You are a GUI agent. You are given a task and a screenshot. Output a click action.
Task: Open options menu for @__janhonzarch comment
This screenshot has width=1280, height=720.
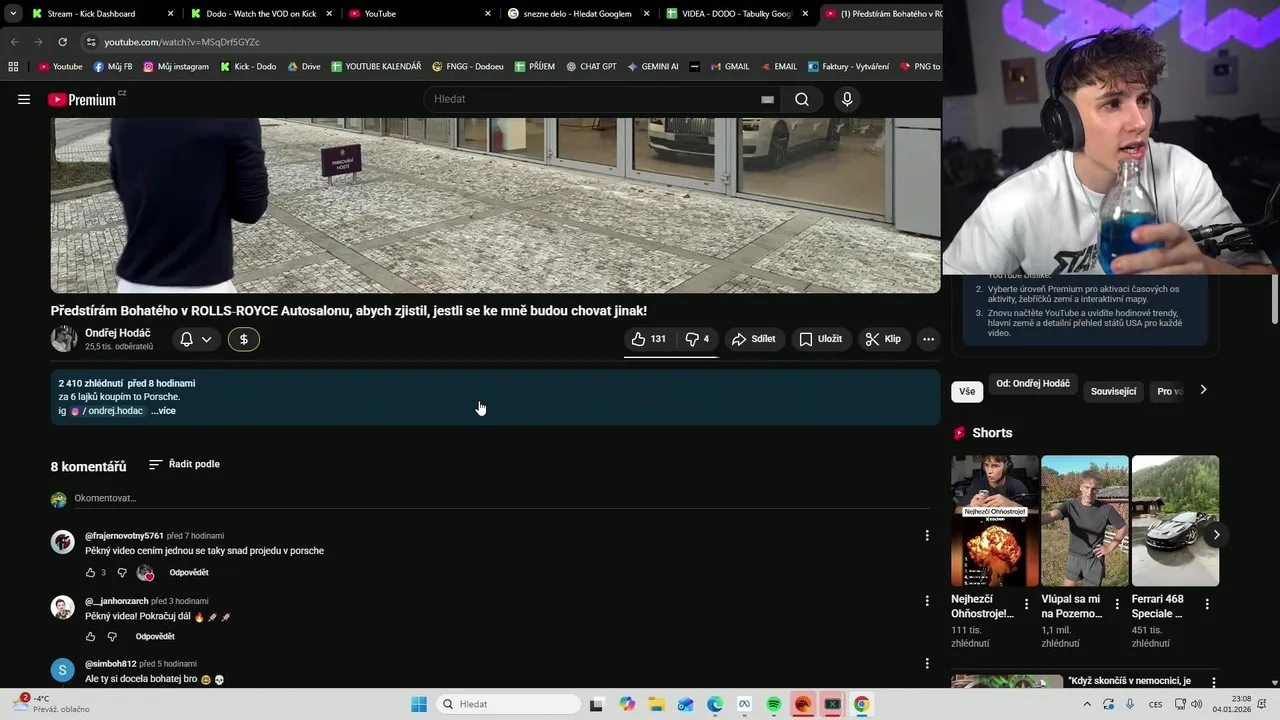(927, 601)
